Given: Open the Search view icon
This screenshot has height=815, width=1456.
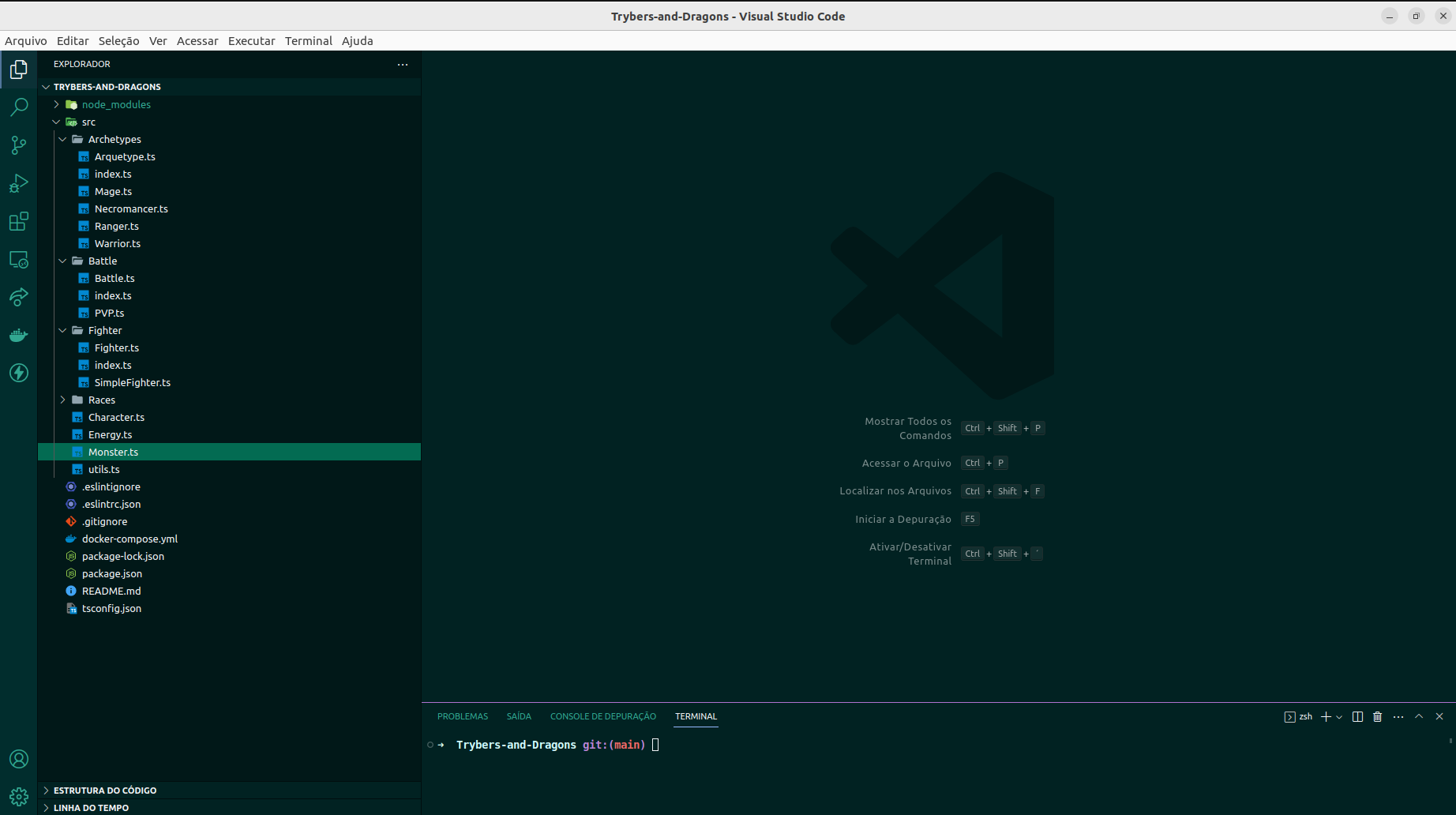Looking at the screenshot, I should pos(19,107).
